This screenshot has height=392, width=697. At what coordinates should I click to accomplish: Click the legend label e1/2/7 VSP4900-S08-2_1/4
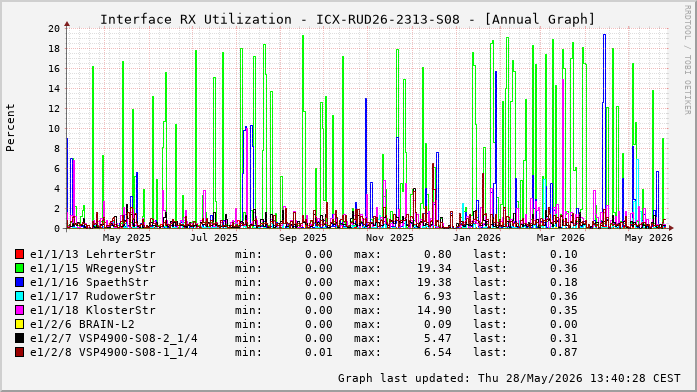(114, 338)
